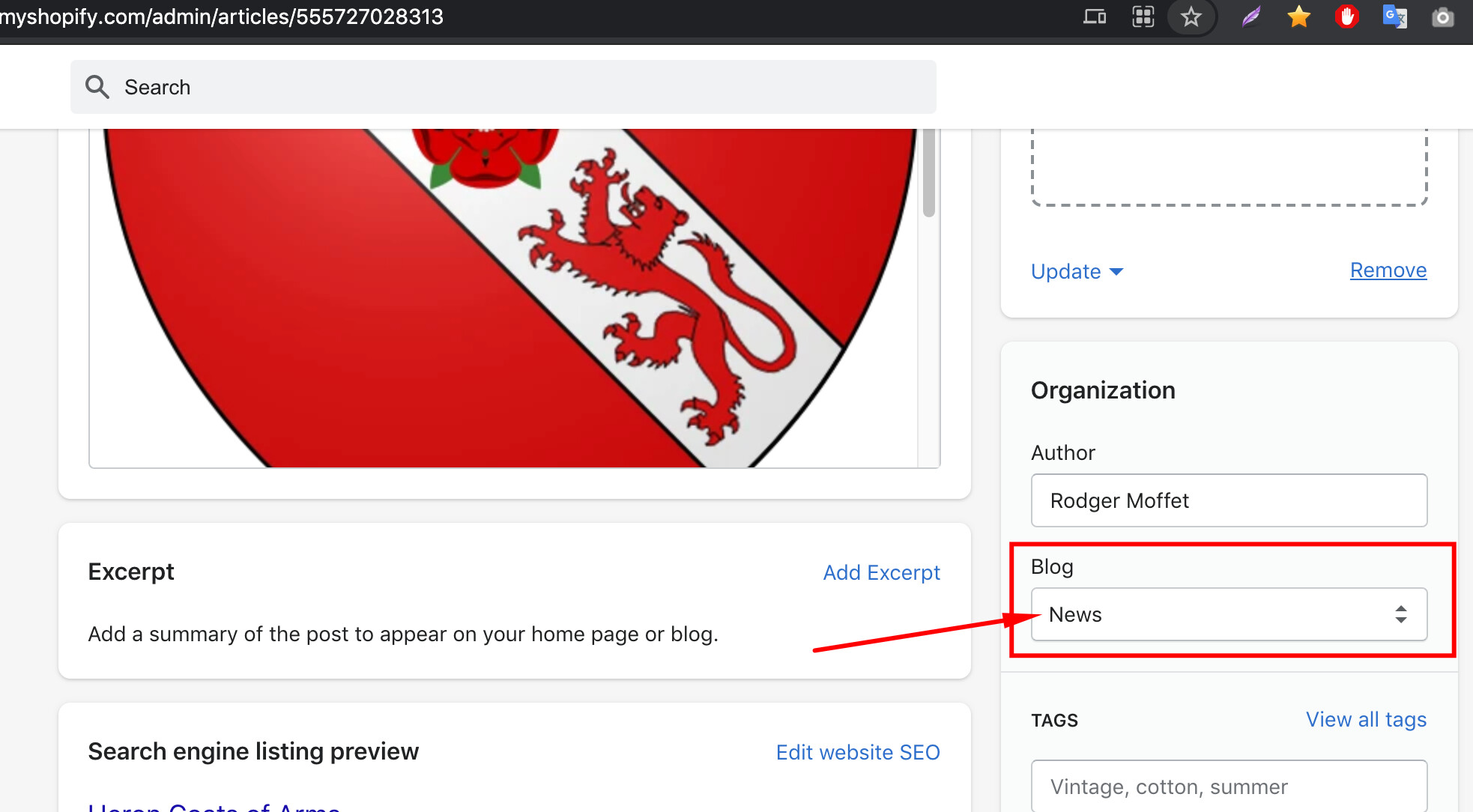1473x812 pixels.
Task: Click the Blog select up-down arrows
Action: tap(1400, 614)
